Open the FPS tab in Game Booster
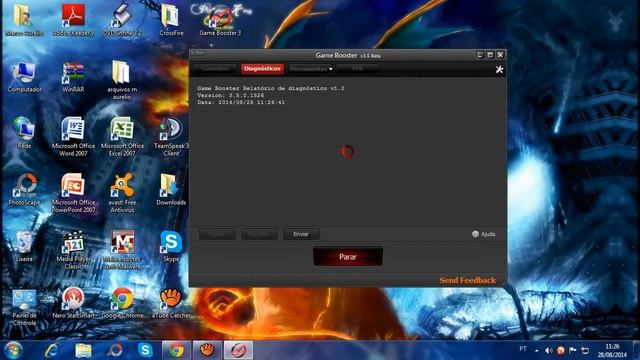The height and width of the screenshot is (360, 640). [x=358, y=69]
